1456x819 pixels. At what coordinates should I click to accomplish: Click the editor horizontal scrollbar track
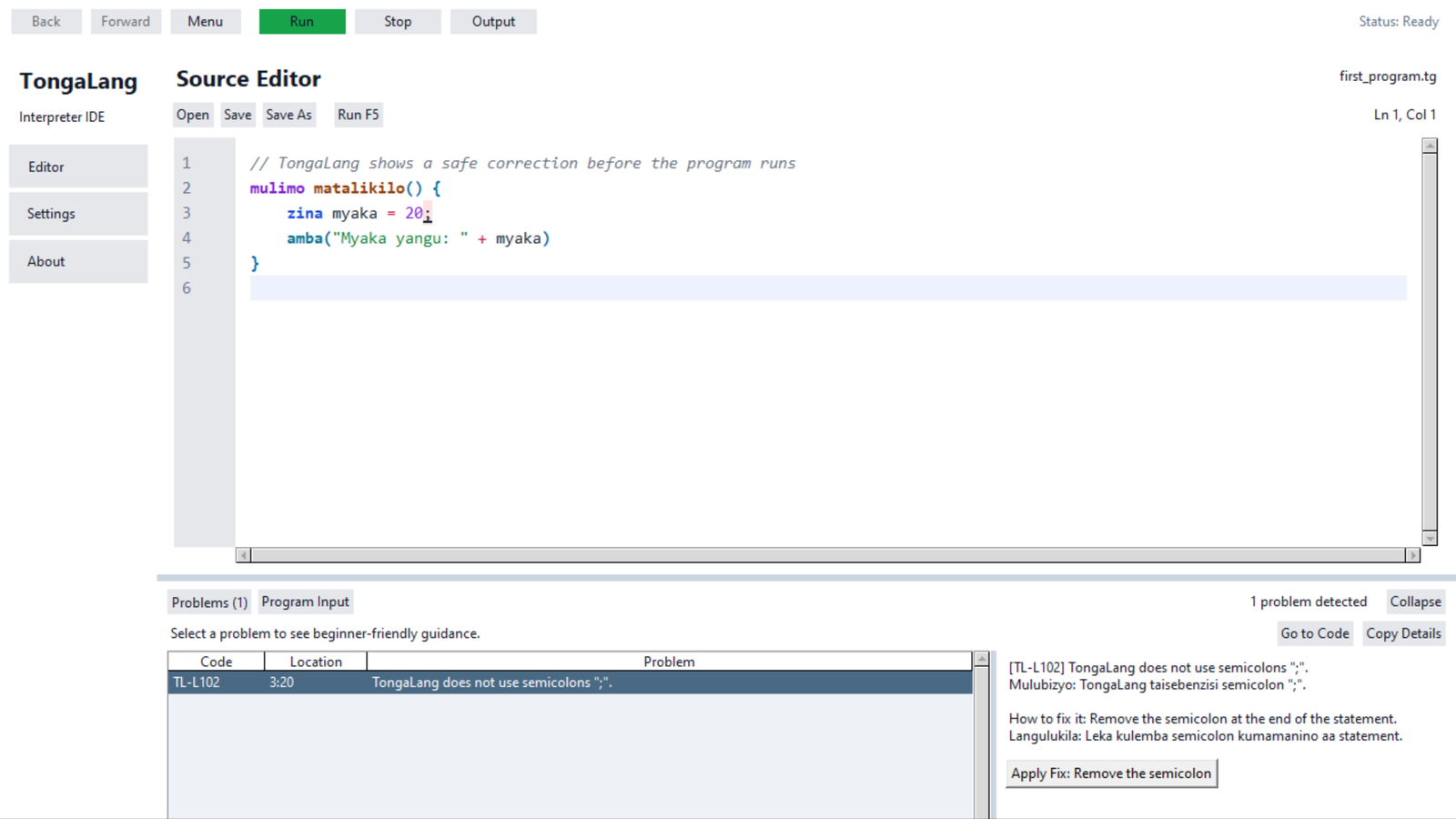[x=828, y=555]
